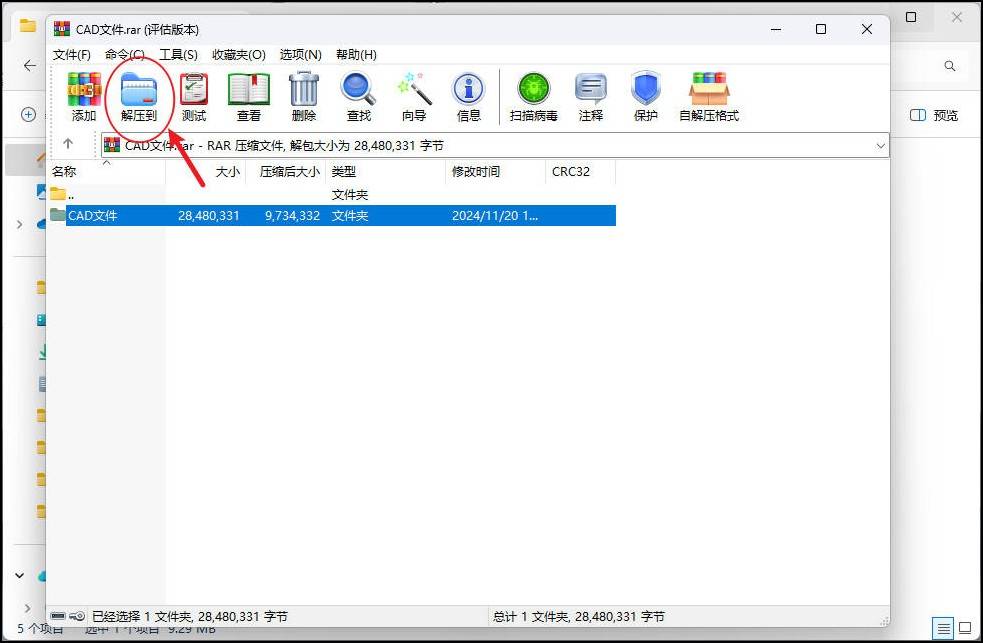The image size is (983, 643).
Task: Open the parent ".." folder entry
Action: (70, 194)
